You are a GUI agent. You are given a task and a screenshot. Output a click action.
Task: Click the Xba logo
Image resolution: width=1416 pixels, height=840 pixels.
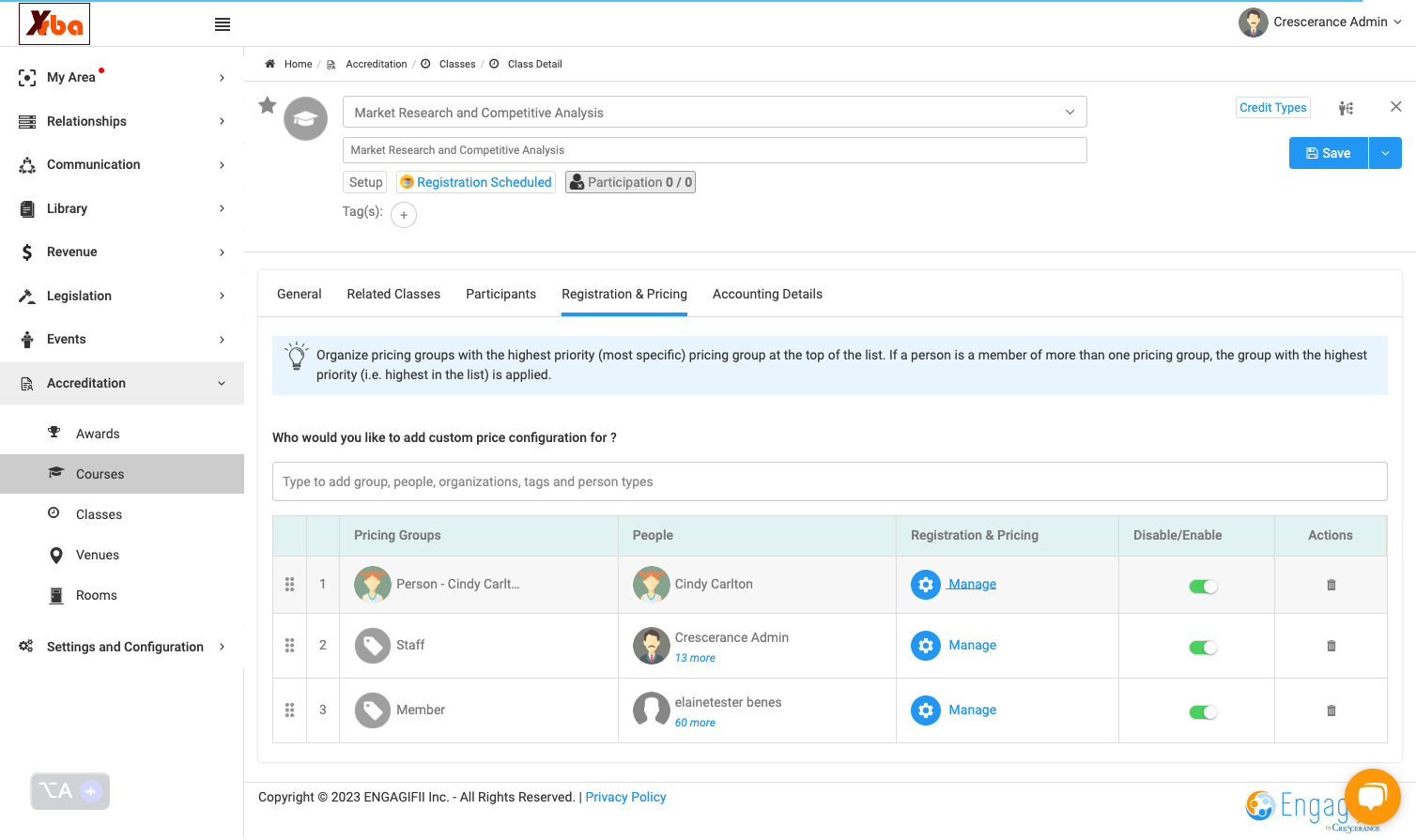(54, 23)
